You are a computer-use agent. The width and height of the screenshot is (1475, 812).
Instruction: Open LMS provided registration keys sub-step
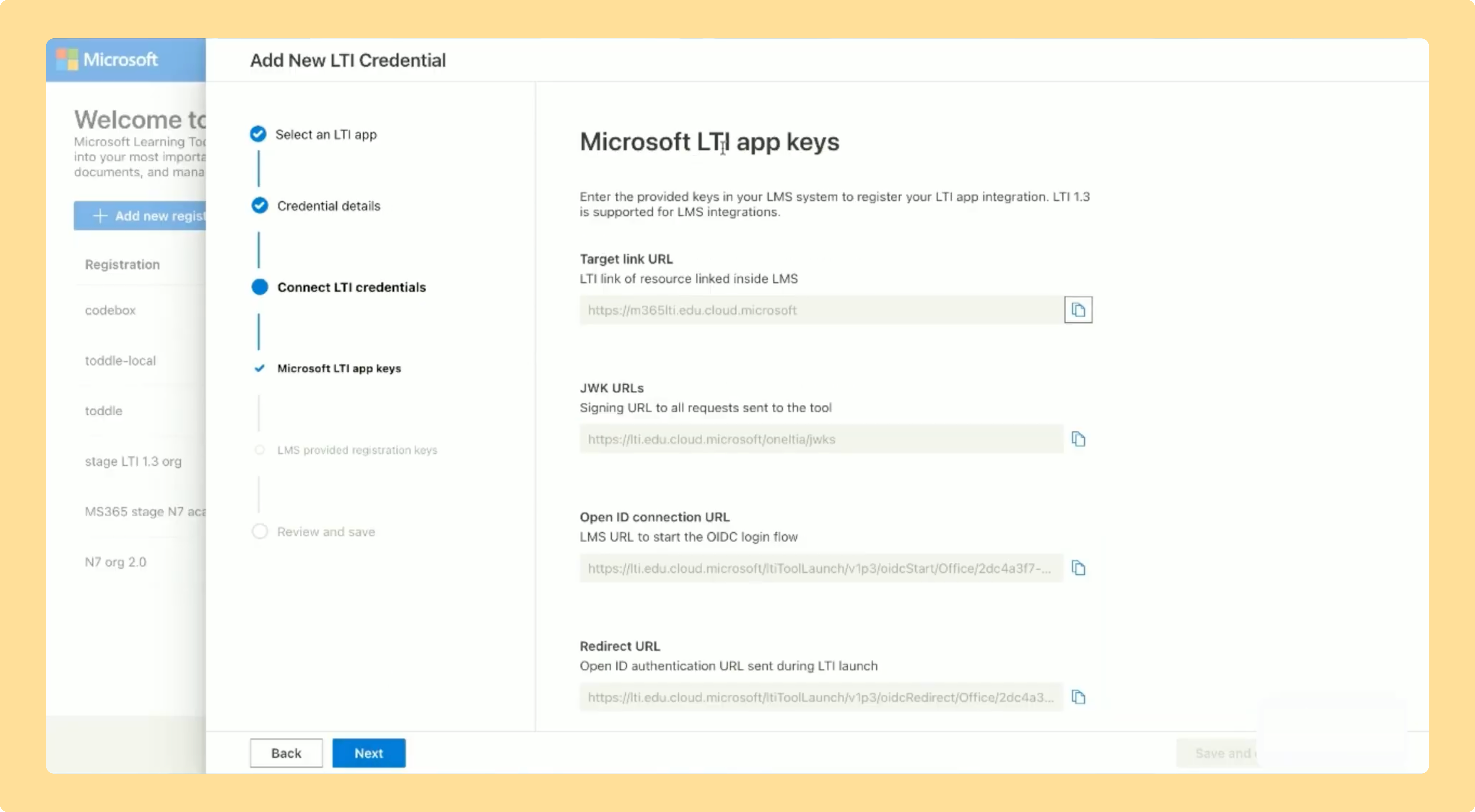(x=357, y=450)
